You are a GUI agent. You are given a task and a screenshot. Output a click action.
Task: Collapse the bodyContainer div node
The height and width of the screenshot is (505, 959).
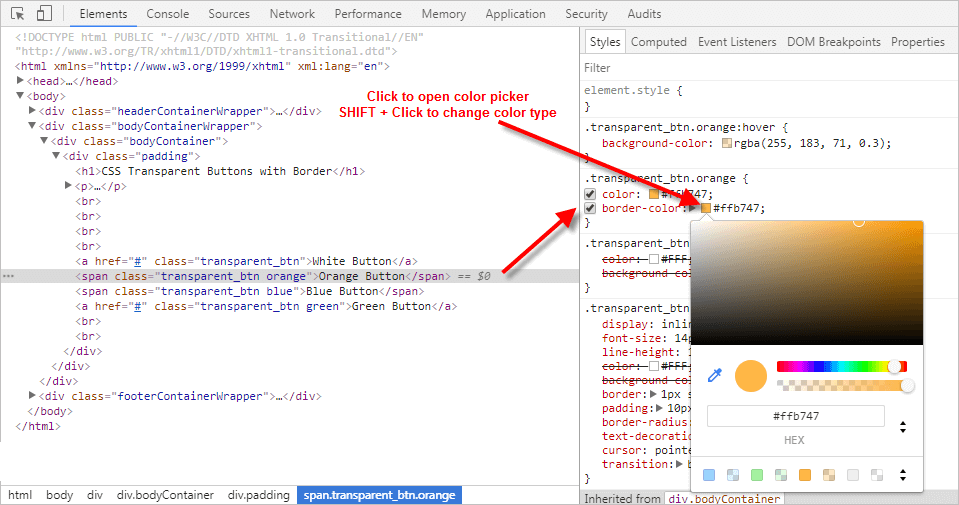coord(44,141)
